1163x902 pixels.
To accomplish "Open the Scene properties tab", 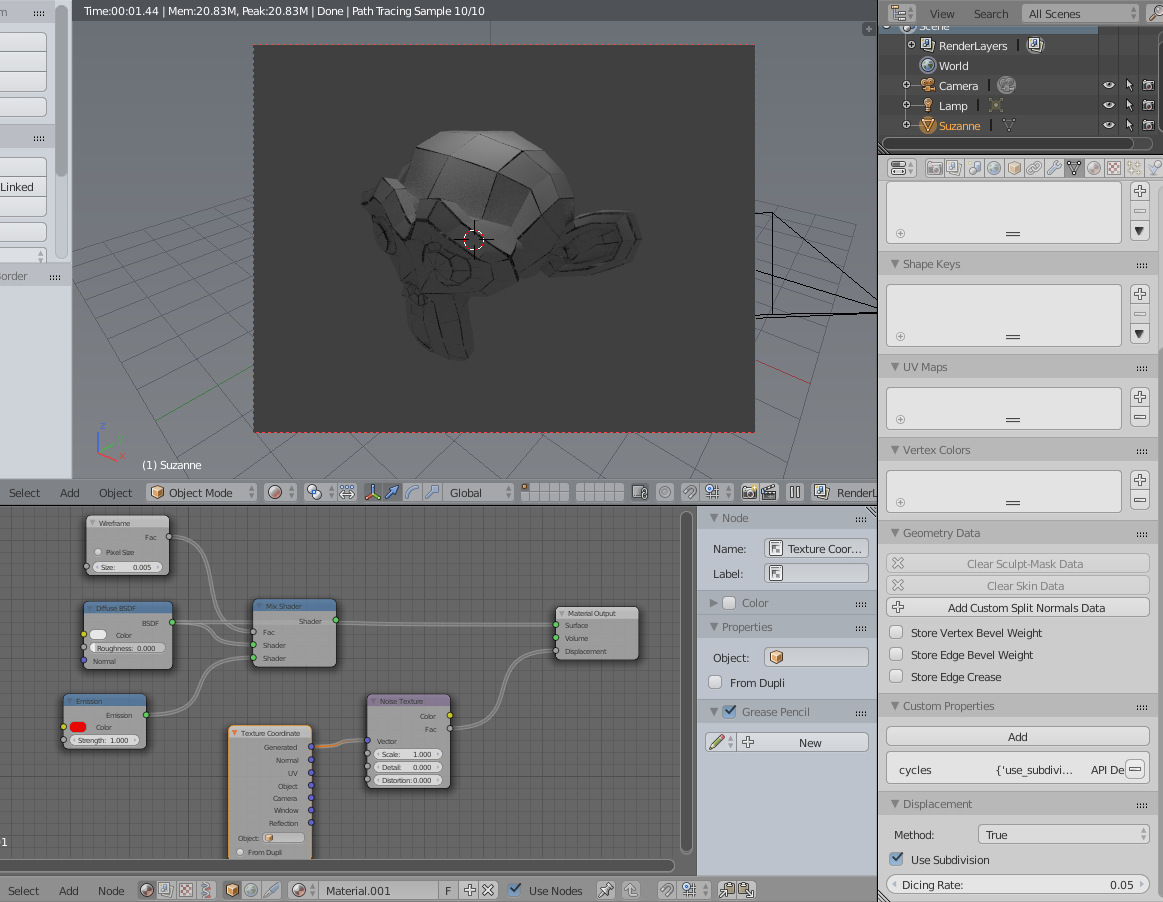I will pos(974,168).
